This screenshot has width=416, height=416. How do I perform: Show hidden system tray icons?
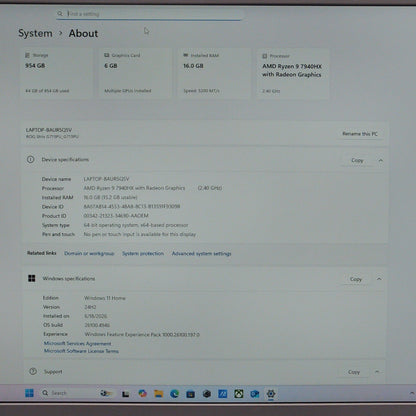pos(412,394)
